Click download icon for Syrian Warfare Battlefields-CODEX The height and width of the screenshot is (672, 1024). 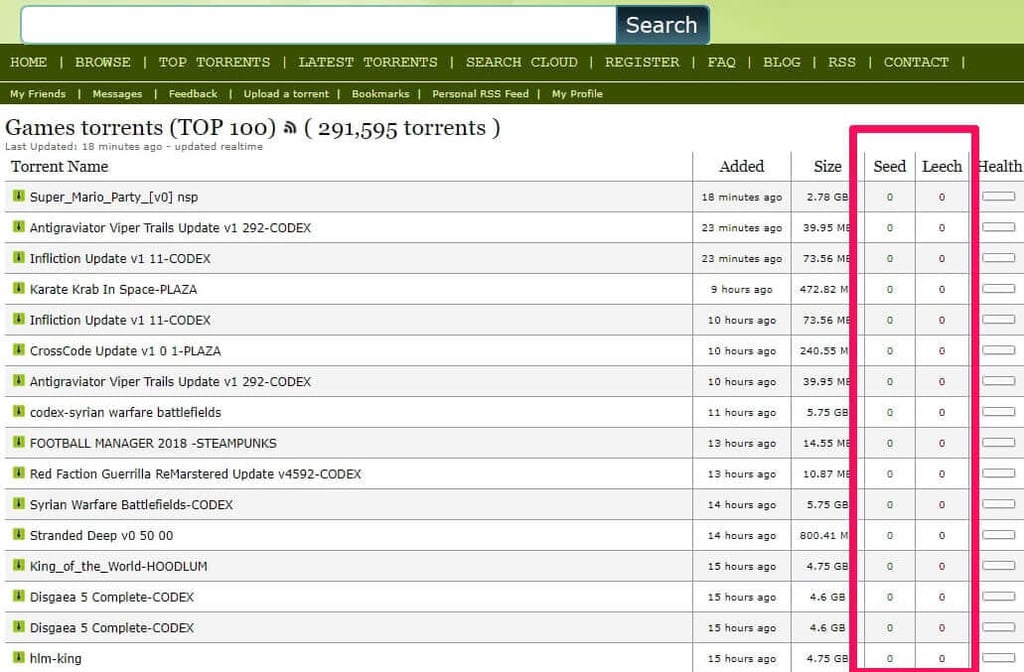point(19,504)
